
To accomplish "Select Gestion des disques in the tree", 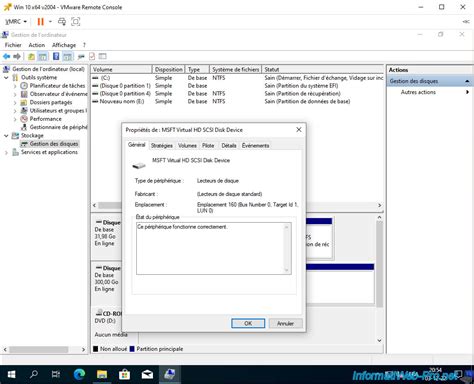I will click(54, 144).
